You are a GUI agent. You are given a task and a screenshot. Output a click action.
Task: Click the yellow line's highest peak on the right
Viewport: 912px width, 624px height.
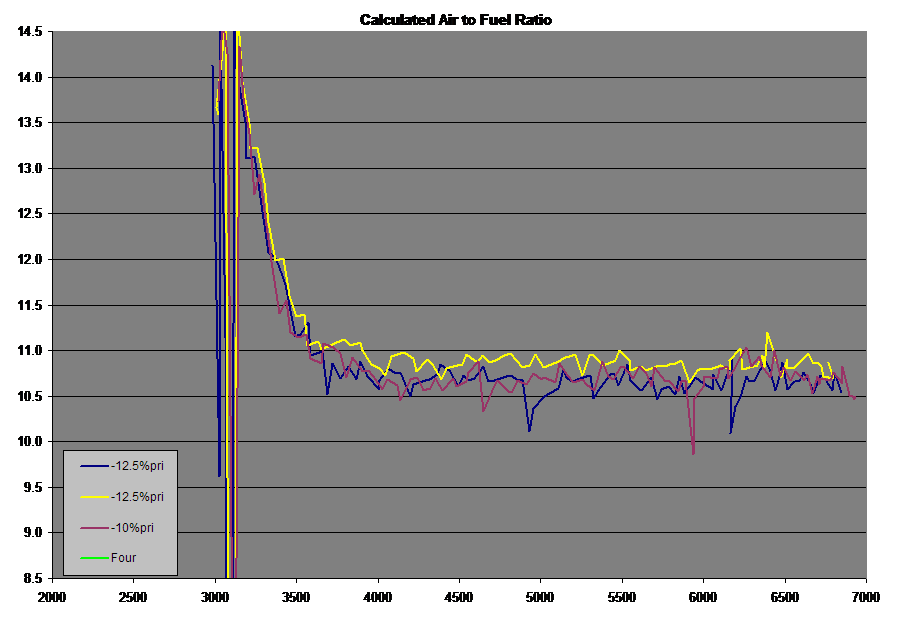click(767, 333)
